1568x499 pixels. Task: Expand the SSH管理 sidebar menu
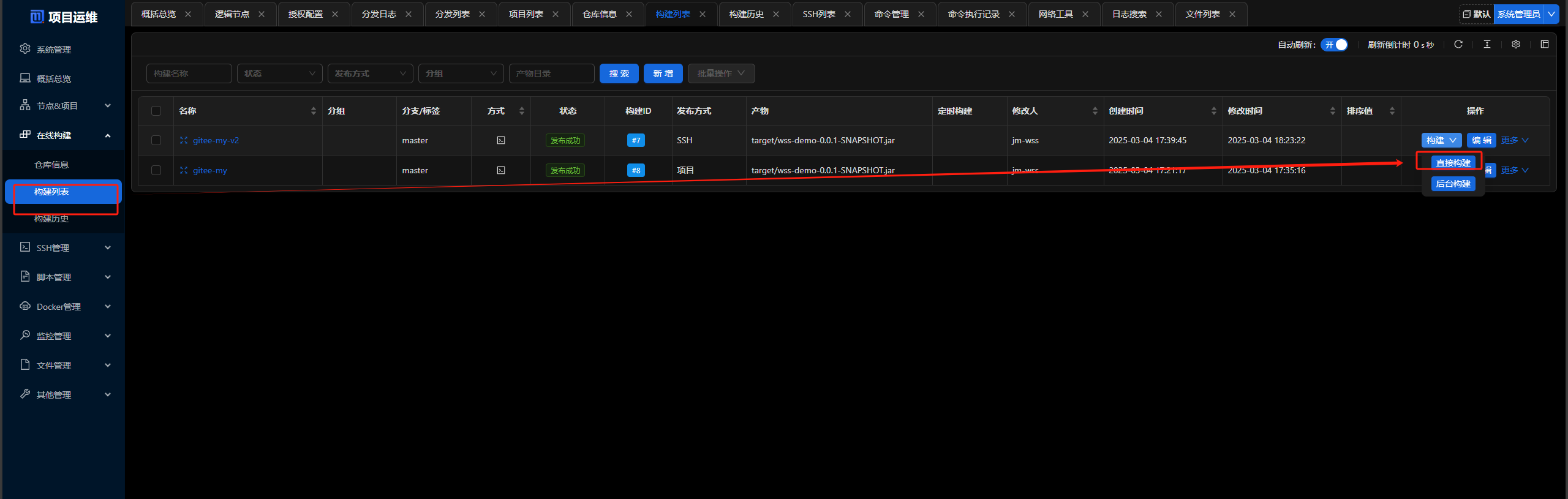pyautogui.click(x=64, y=248)
